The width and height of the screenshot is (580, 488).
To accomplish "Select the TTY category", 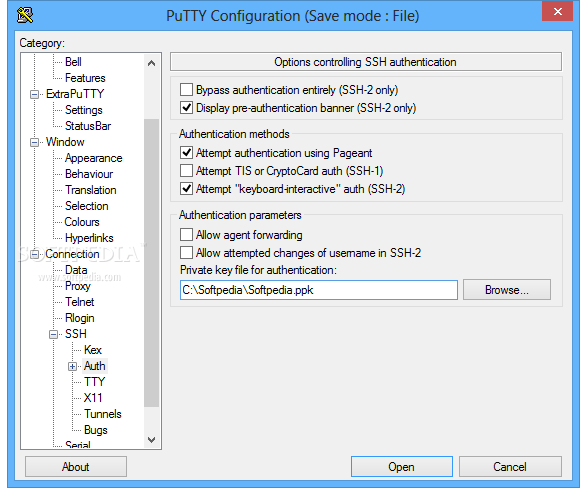I will pos(94,382).
